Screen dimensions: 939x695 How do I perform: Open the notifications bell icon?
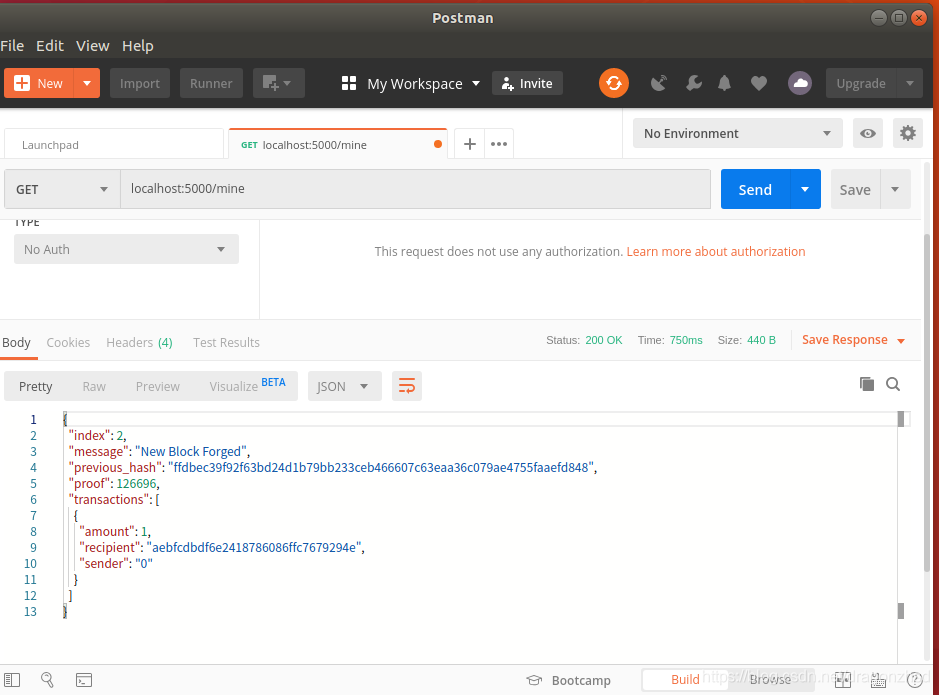click(725, 83)
